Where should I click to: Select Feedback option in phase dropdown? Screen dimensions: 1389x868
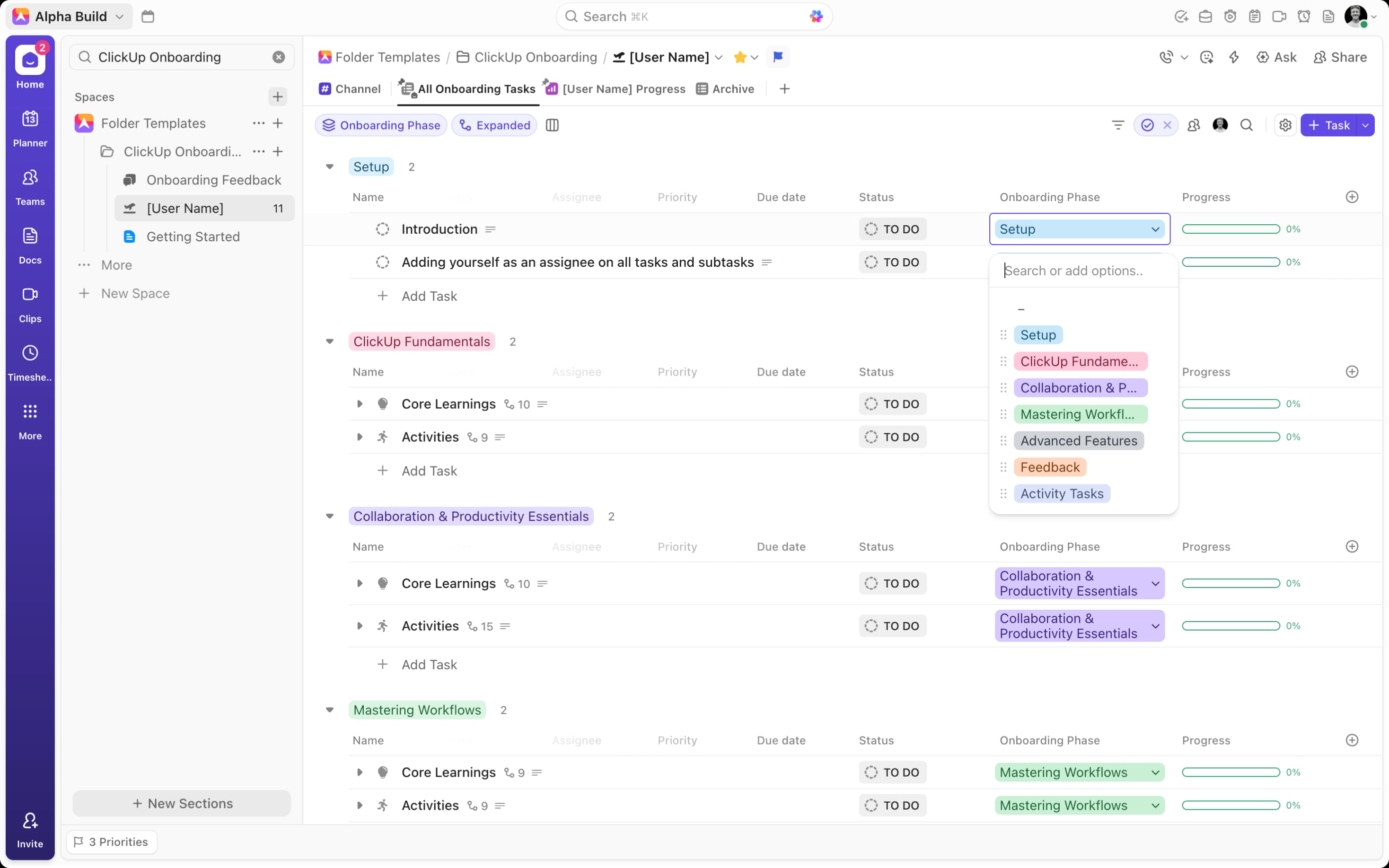(x=1049, y=467)
